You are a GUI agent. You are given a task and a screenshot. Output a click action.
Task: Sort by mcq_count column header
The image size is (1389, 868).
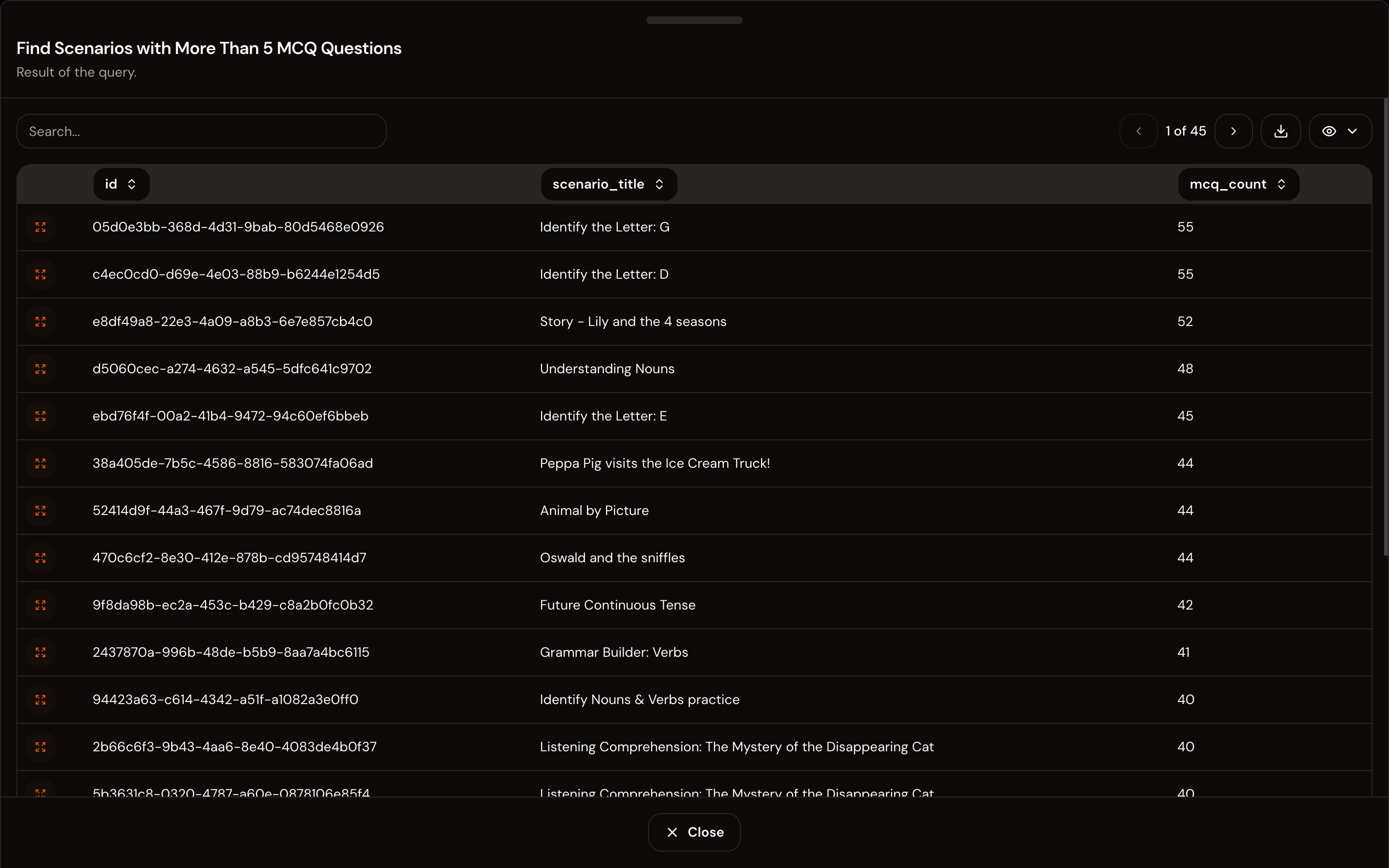point(1238,184)
